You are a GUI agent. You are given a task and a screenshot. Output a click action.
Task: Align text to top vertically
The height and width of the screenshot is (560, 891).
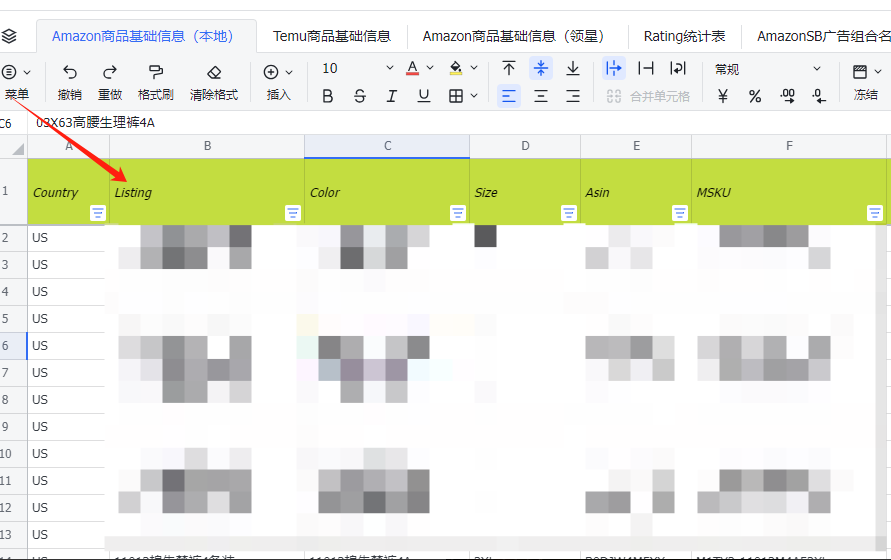coord(509,69)
